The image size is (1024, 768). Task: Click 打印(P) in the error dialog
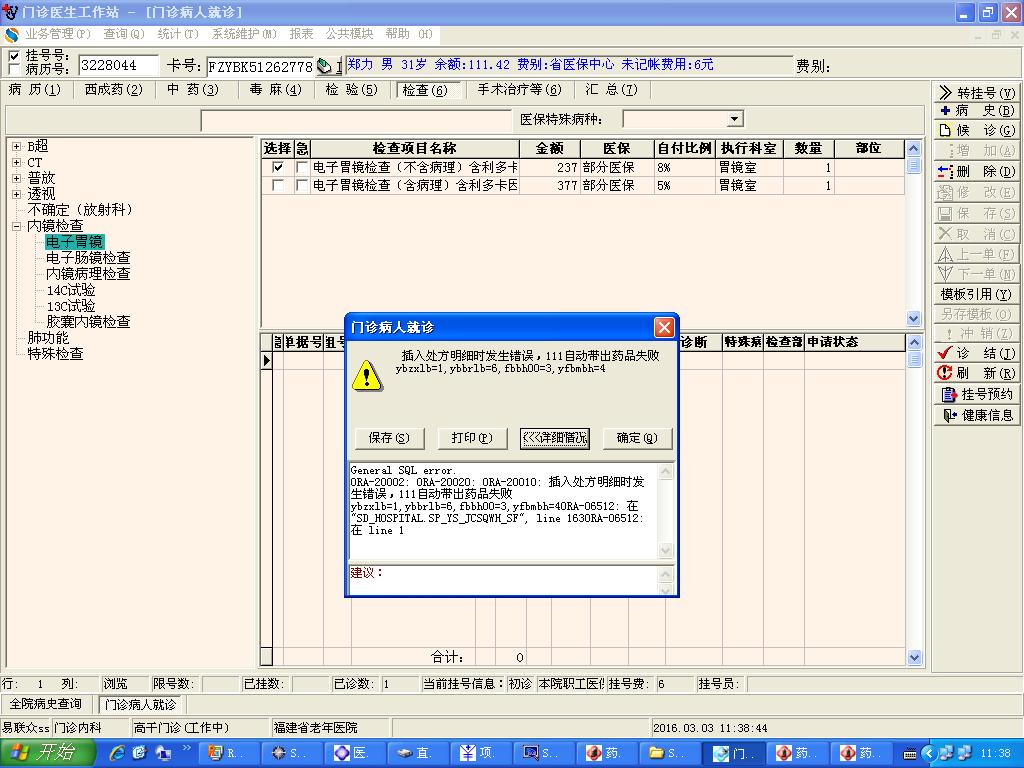click(x=472, y=438)
